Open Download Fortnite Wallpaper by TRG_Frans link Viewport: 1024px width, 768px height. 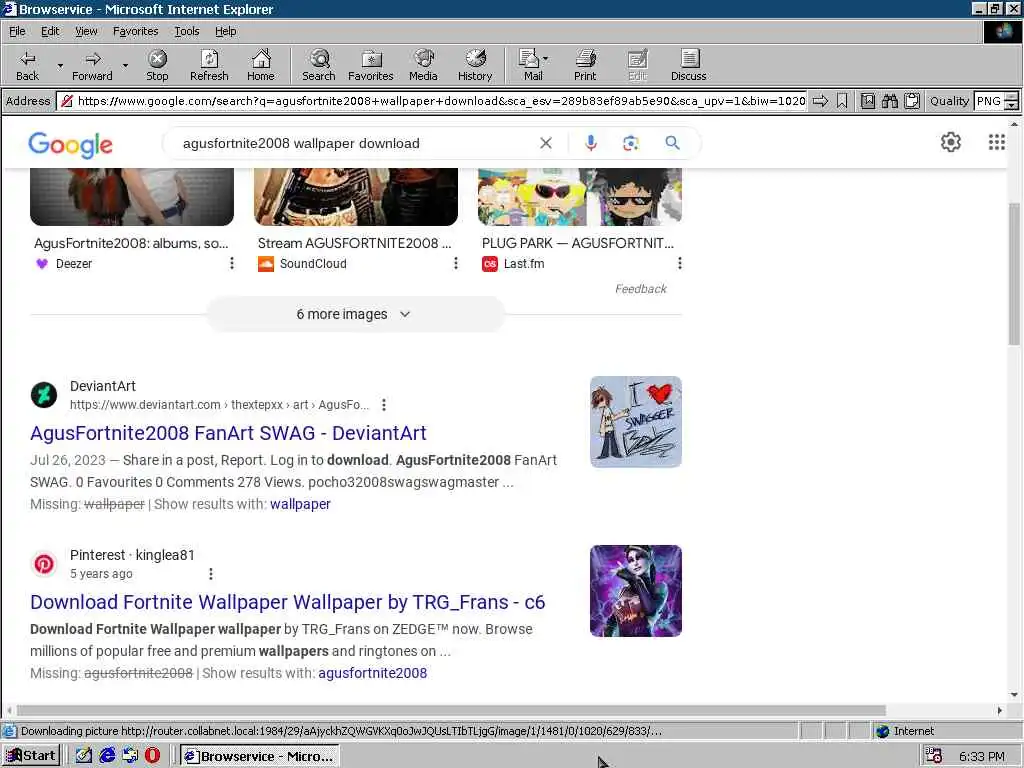click(287, 602)
